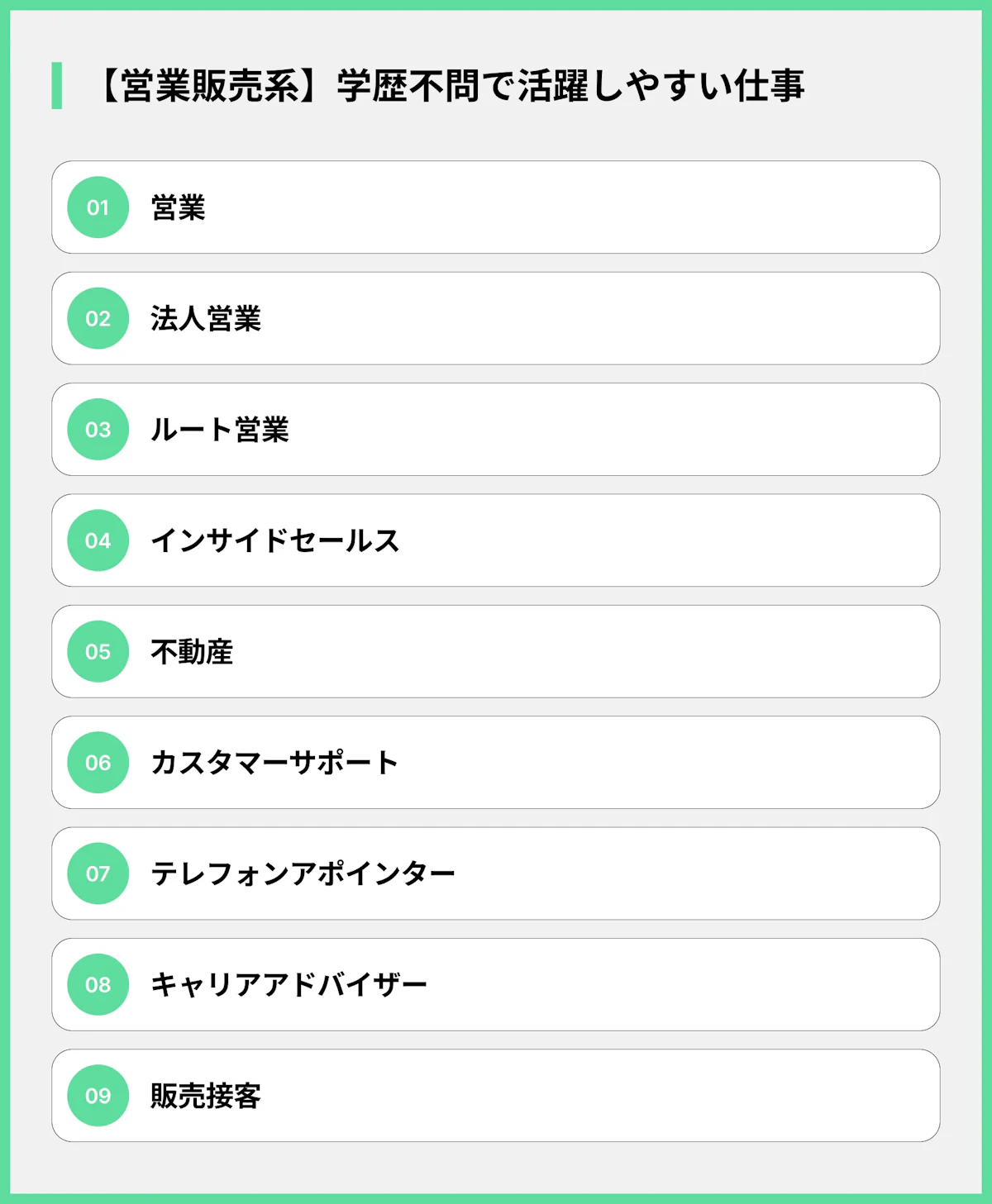Open the 営業 list item
Viewport: 992px width, 1204px height.
(x=178, y=207)
